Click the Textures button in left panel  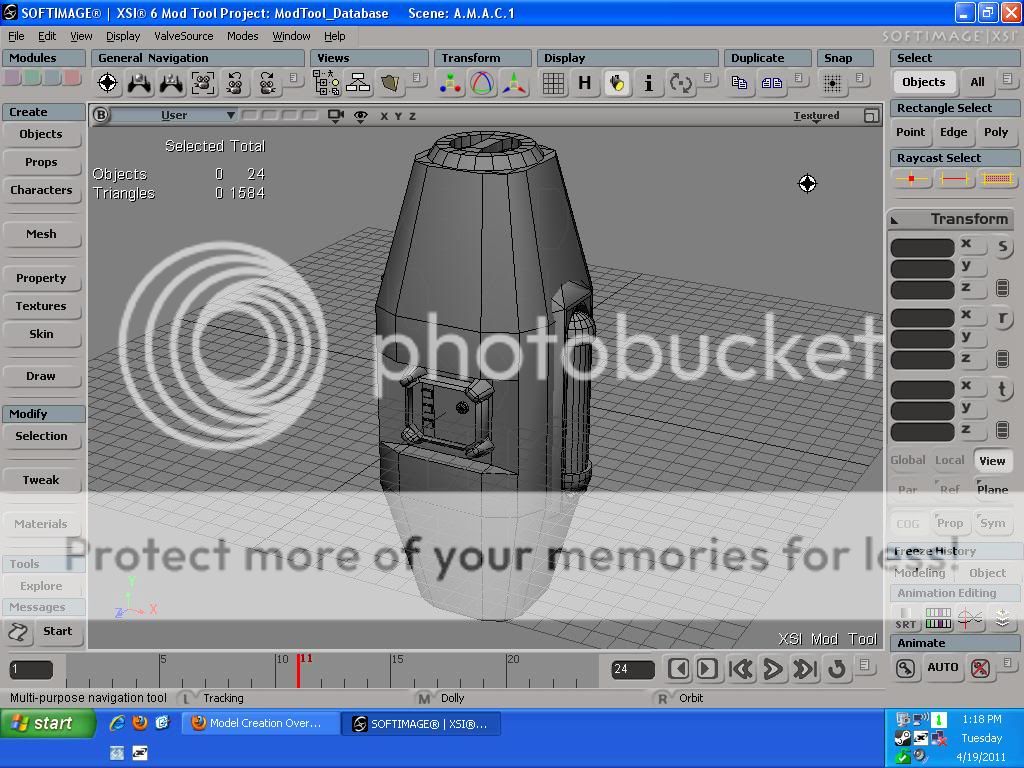point(41,306)
